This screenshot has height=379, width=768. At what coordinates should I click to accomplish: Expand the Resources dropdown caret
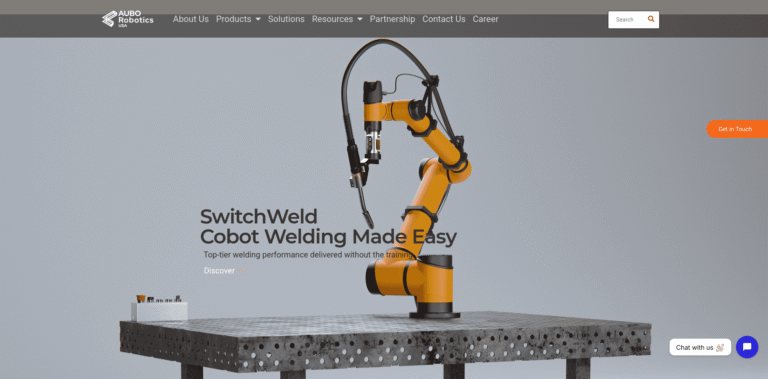pyautogui.click(x=360, y=20)
